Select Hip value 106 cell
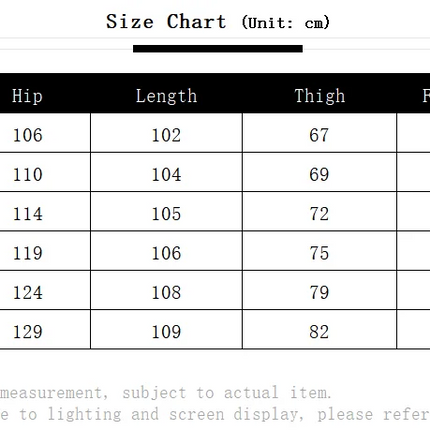 (x=45, y=133)
